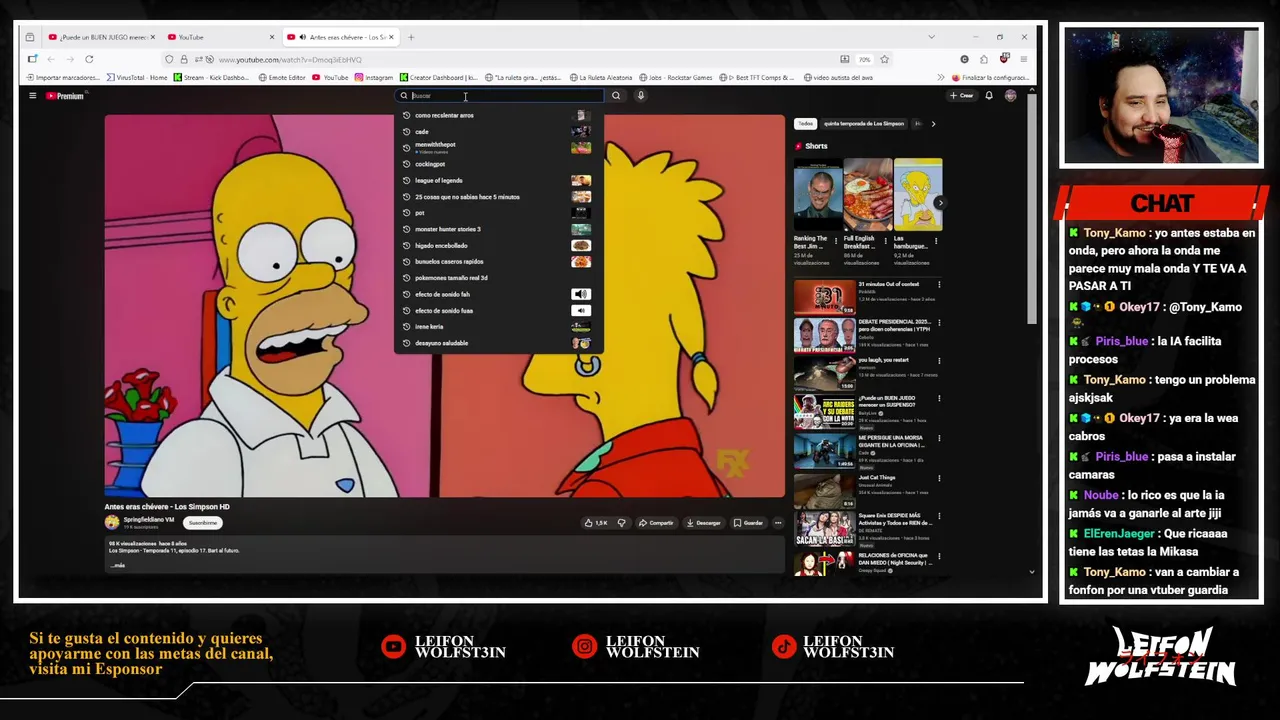Click the YouTube page vertical scrollbar
This screenshot has height=720, width=1280.
[1032, 210]
